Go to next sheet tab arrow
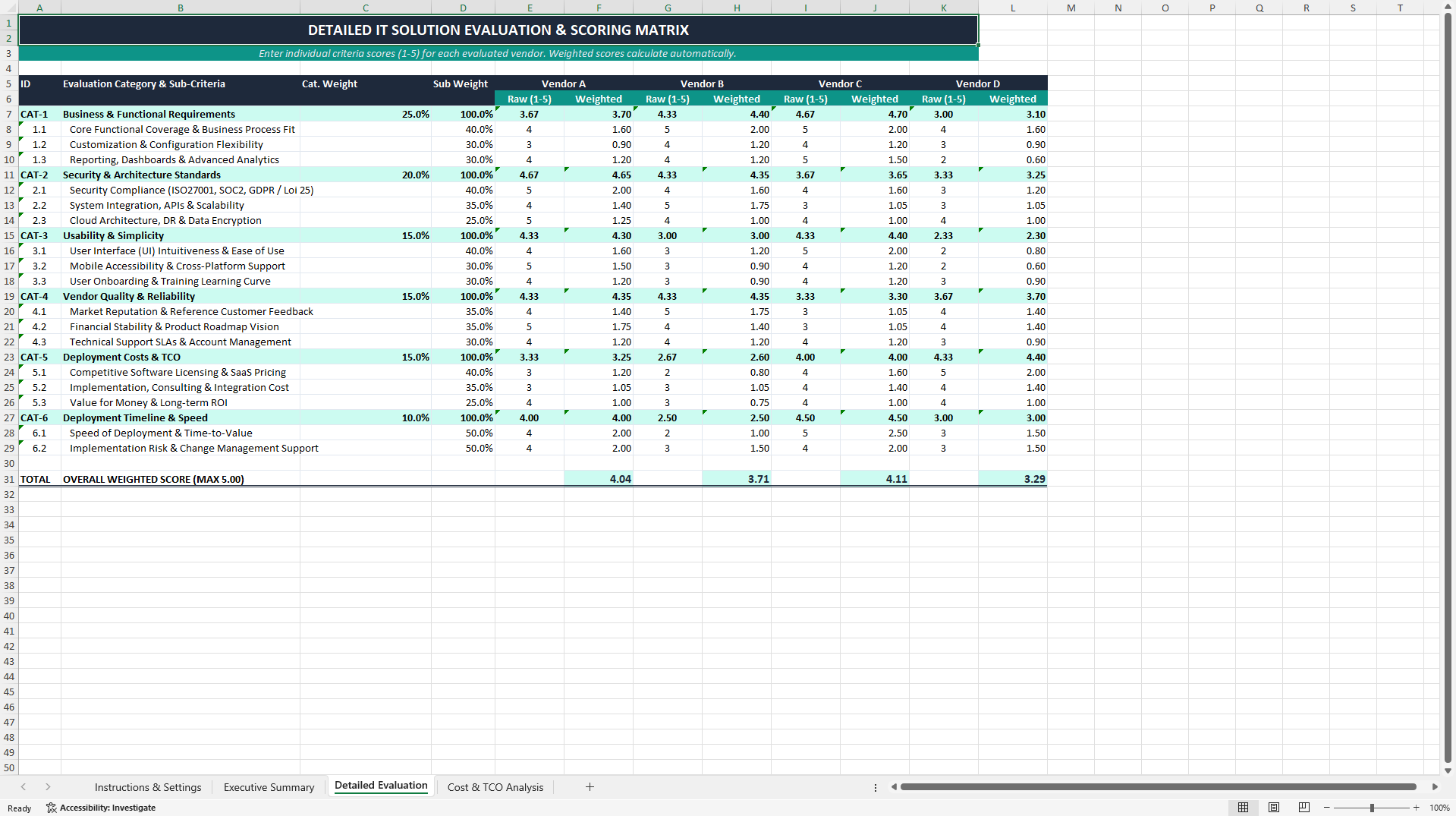Screen dimensions: 1456x816 coord(48,787)
